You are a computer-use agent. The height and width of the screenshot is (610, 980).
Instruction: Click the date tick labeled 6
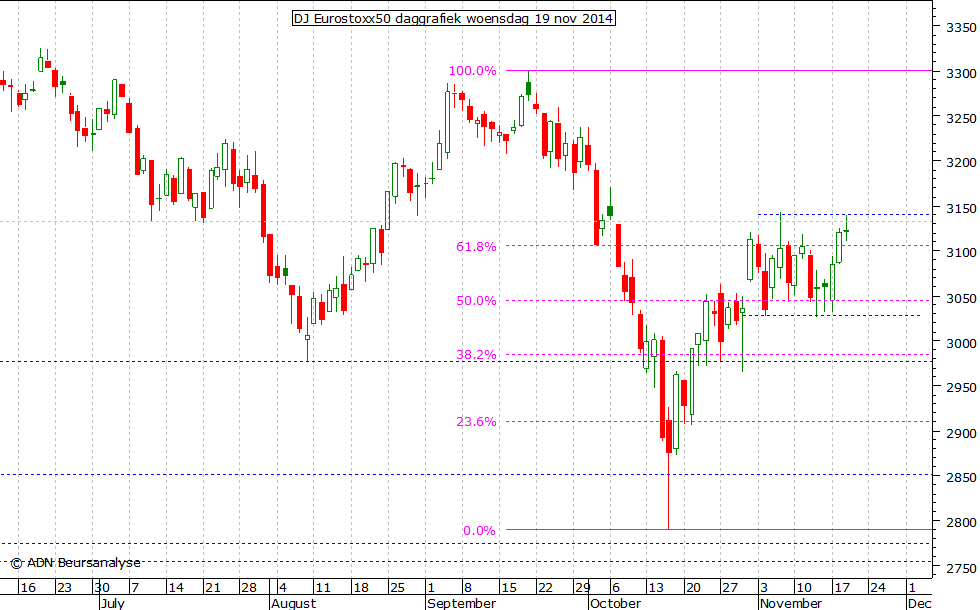coord(616,588)
